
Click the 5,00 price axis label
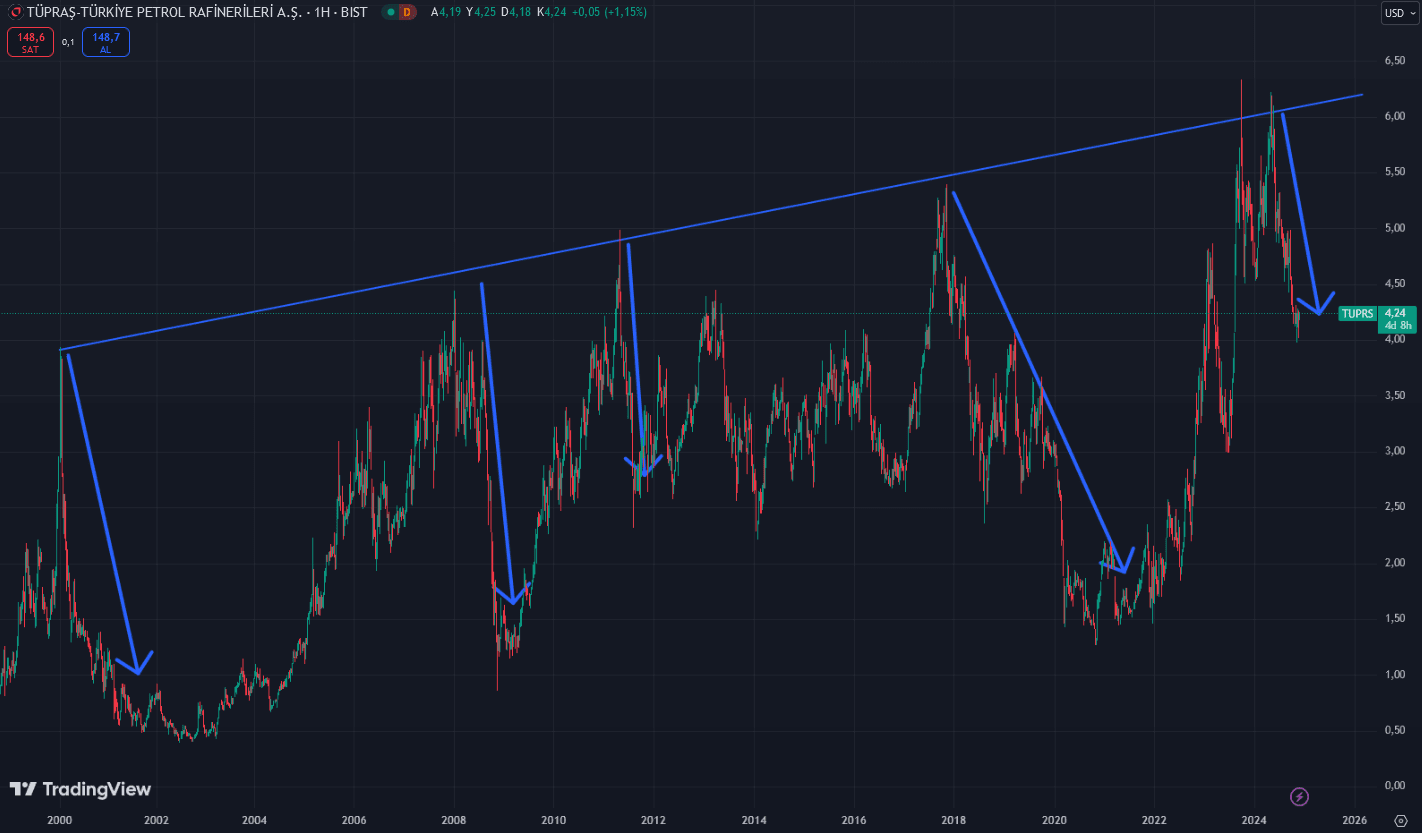(1395, 228)
